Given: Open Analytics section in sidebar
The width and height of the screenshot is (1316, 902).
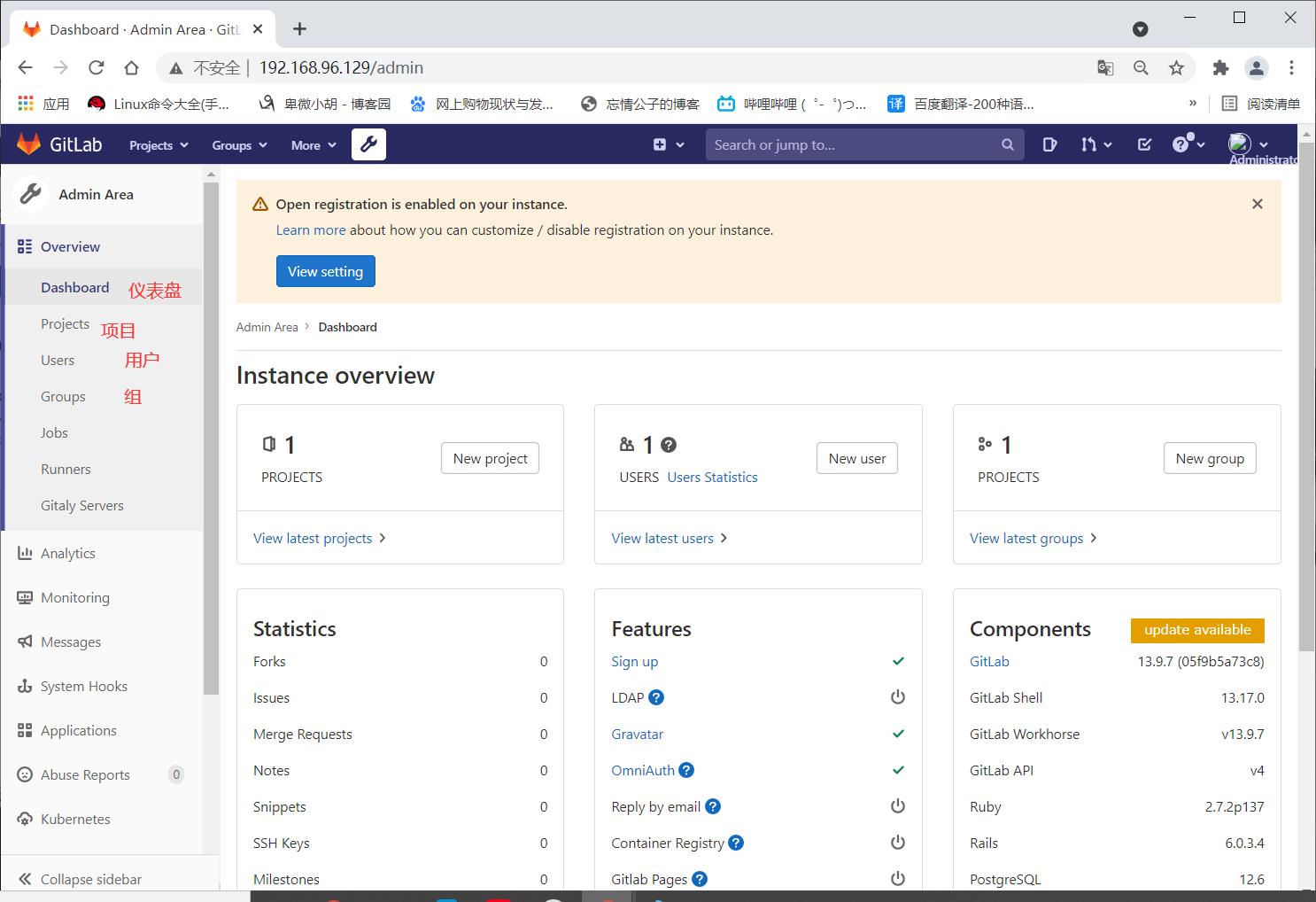Looking at the screenshot, I should click(57, 553).
